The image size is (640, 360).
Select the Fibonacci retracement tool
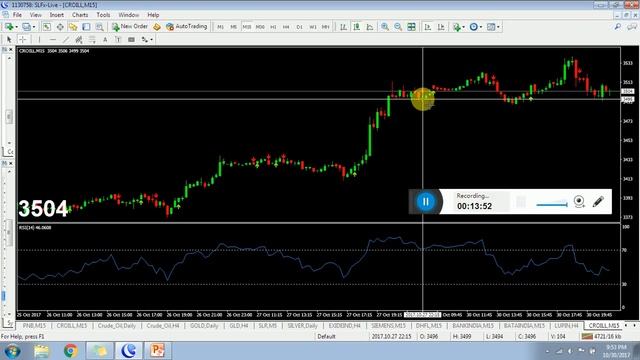[92, 40]
